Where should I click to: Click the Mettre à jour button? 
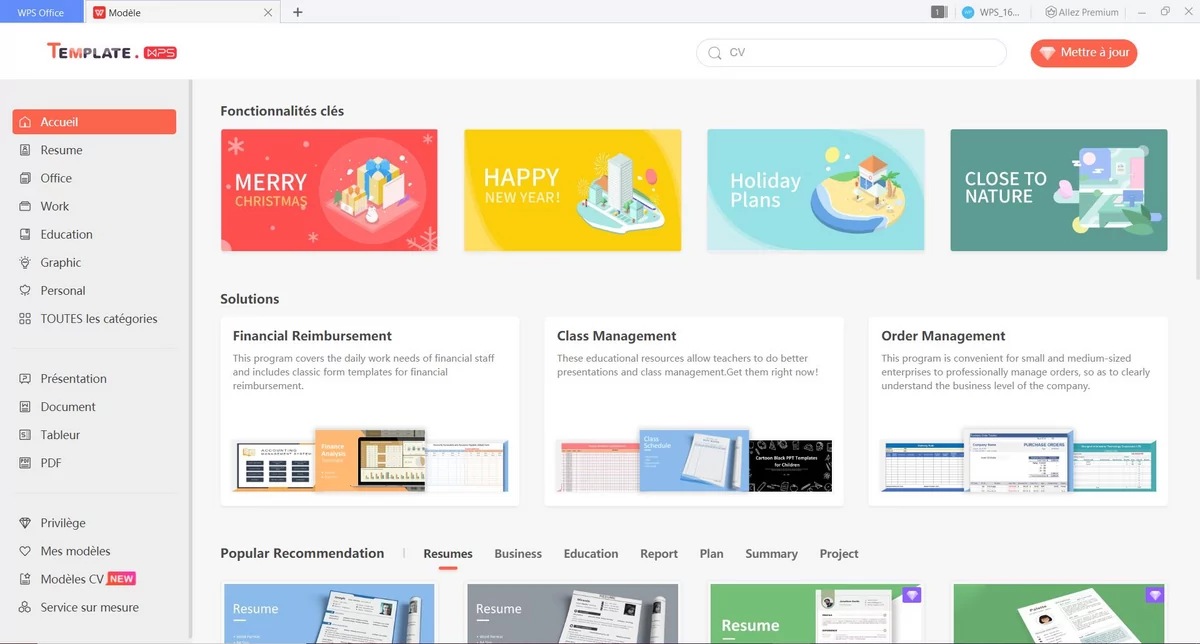[1084, 53]
